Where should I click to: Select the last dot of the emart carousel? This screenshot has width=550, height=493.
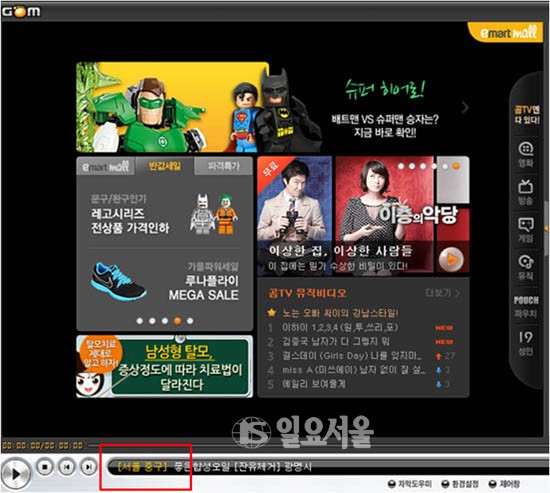190,321
